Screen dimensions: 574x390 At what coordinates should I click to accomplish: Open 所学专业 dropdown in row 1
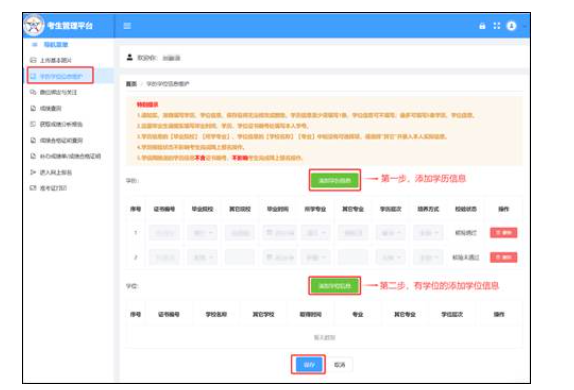(316, 233)
